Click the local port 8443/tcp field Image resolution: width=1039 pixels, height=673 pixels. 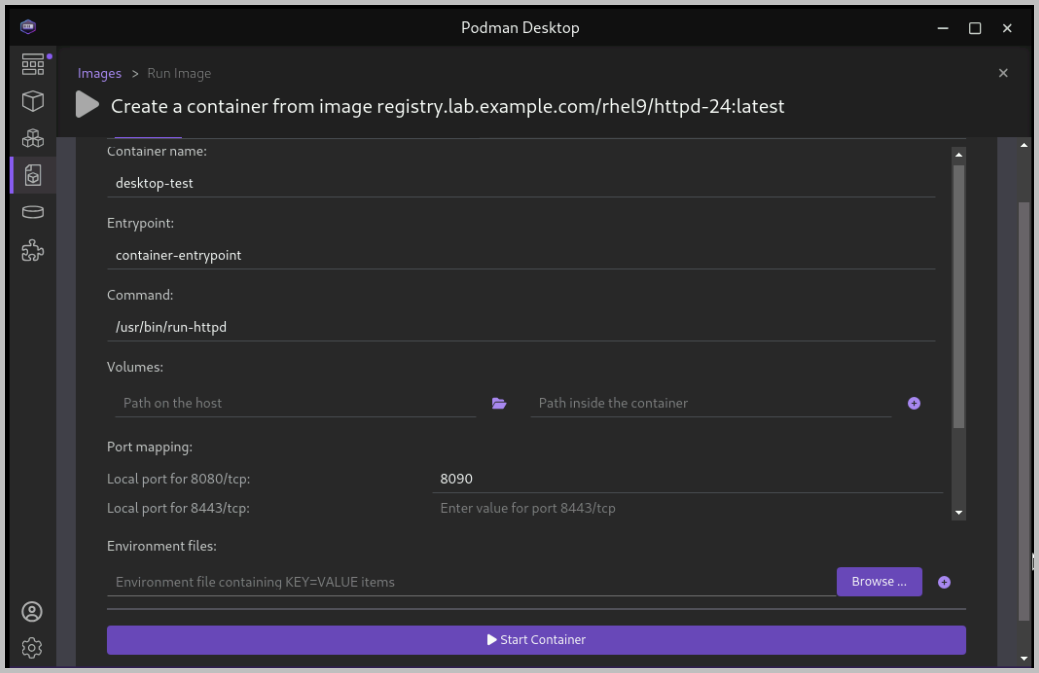pyautogui.click(x=690, y=508)
